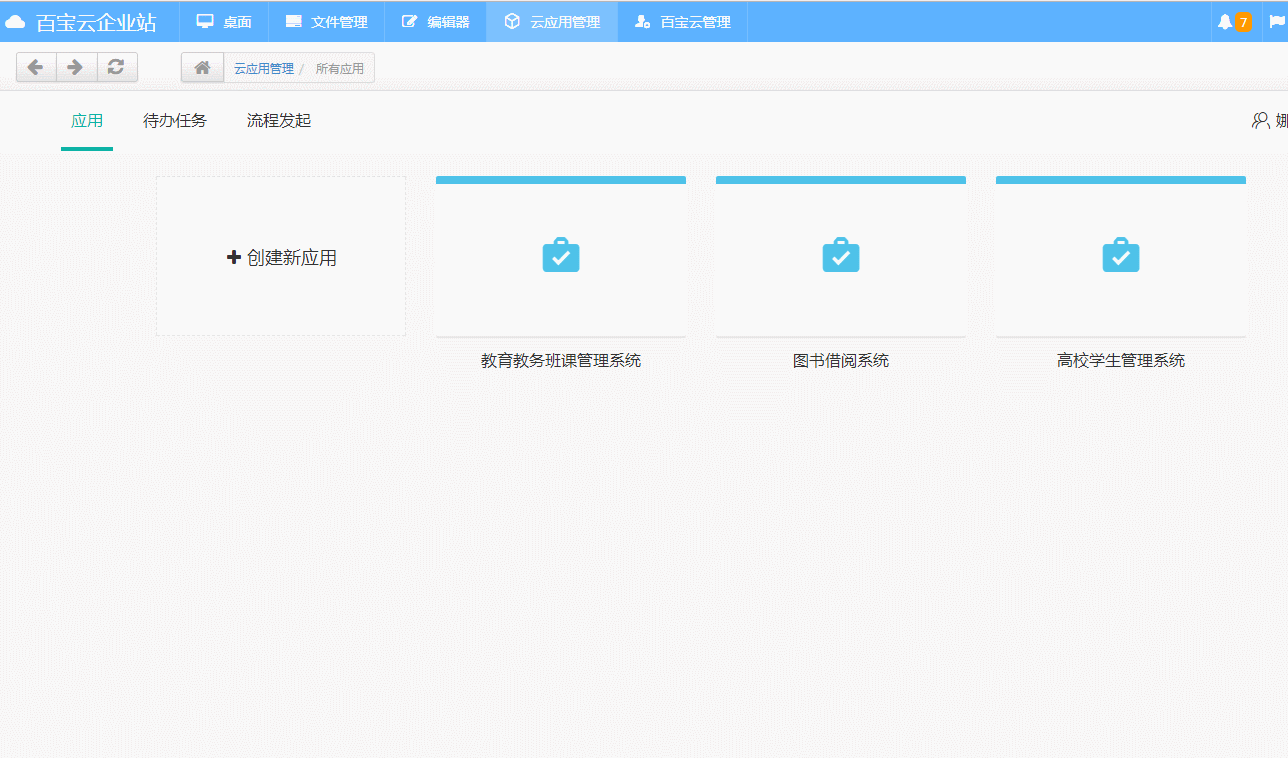Image resolution: width=1288 pixels, height=758 pixels.
Task: Switch to the 待办任务 tab
Action: (x=174, y=120)
